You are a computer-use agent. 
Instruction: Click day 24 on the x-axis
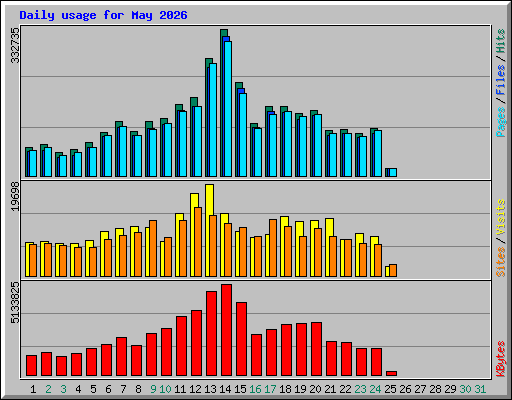[x=375, y=389]
